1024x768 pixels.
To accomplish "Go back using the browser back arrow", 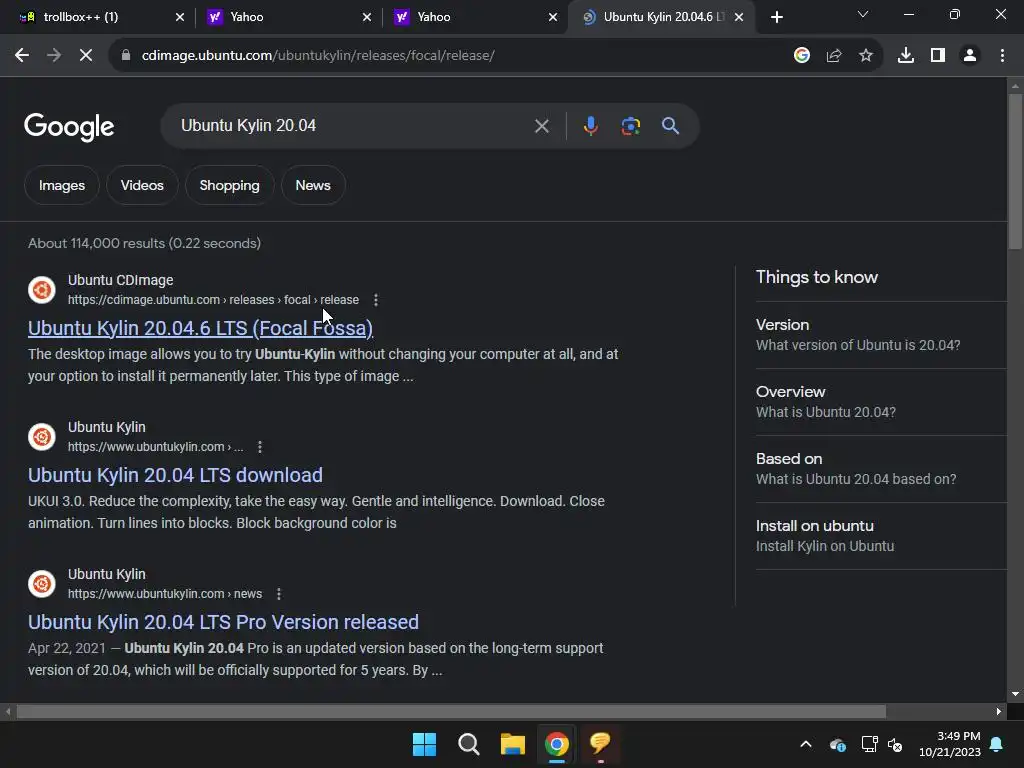I will [22, 56].
